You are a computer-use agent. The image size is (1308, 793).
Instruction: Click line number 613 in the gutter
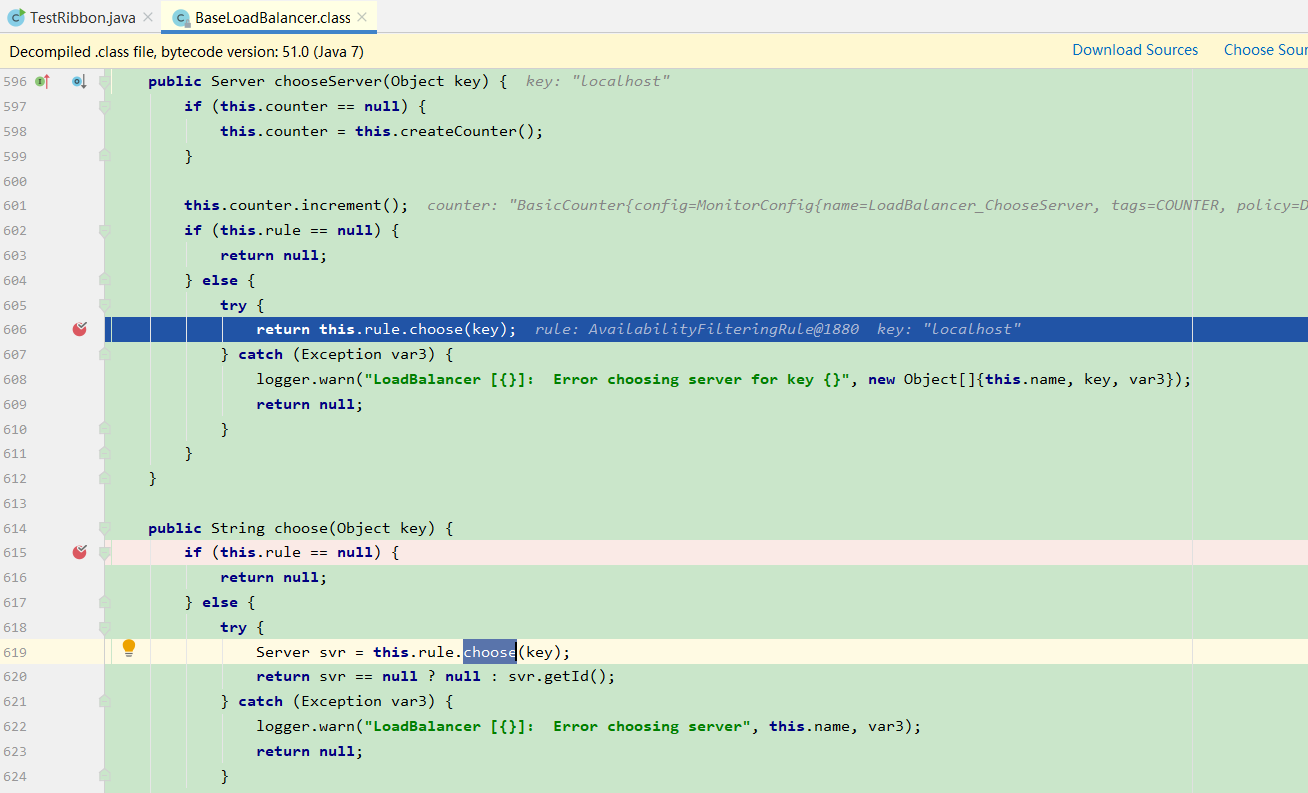click(16, 503)
